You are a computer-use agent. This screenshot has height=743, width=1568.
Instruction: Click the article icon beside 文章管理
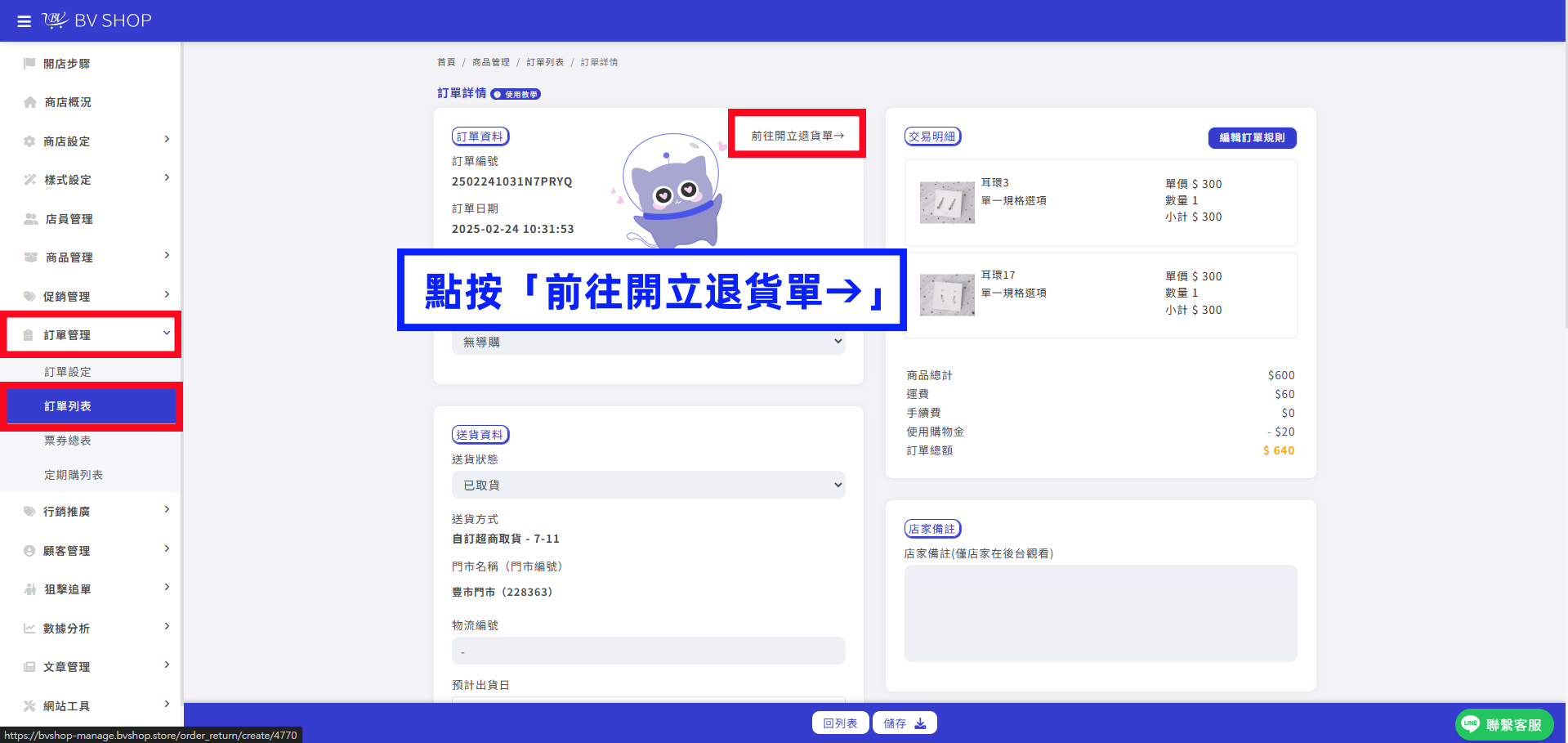[x=29, y=667]
